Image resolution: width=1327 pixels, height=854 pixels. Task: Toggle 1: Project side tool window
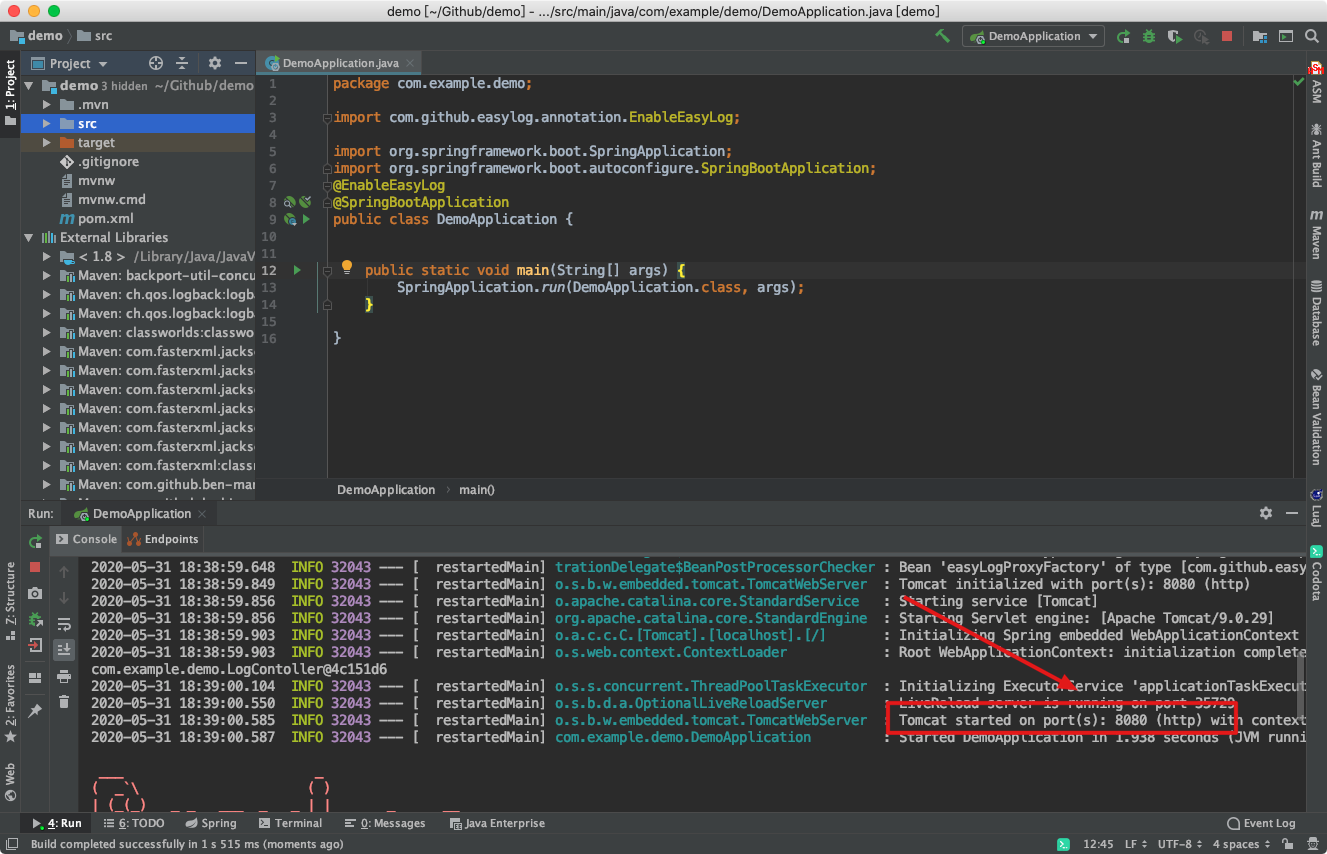(10, 93)
